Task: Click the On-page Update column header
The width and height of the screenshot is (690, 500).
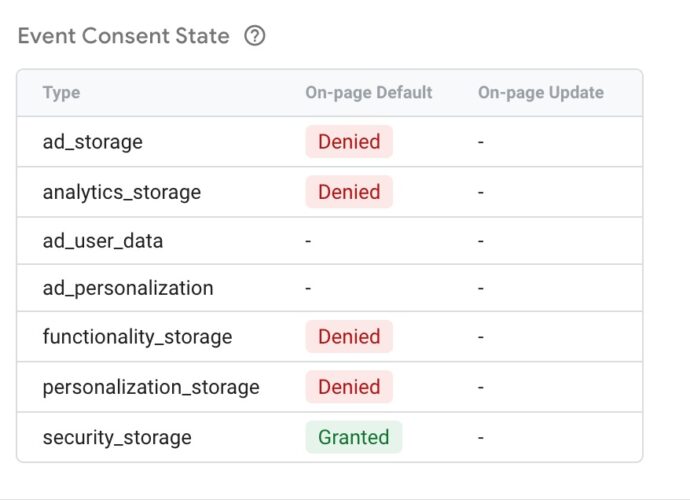Action: click(x=541, y=93)
